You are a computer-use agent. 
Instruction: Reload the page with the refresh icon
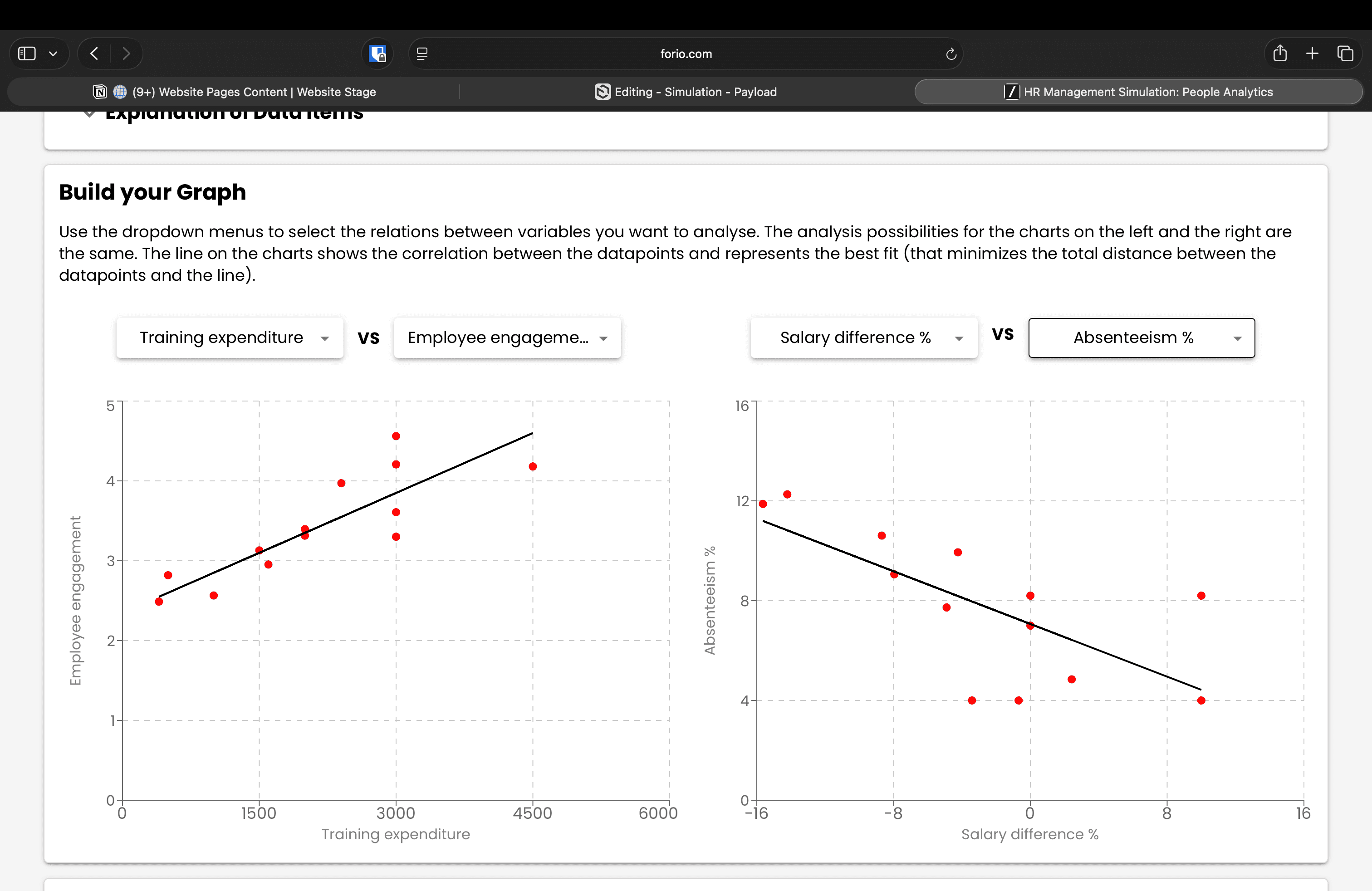pos(951,54)
